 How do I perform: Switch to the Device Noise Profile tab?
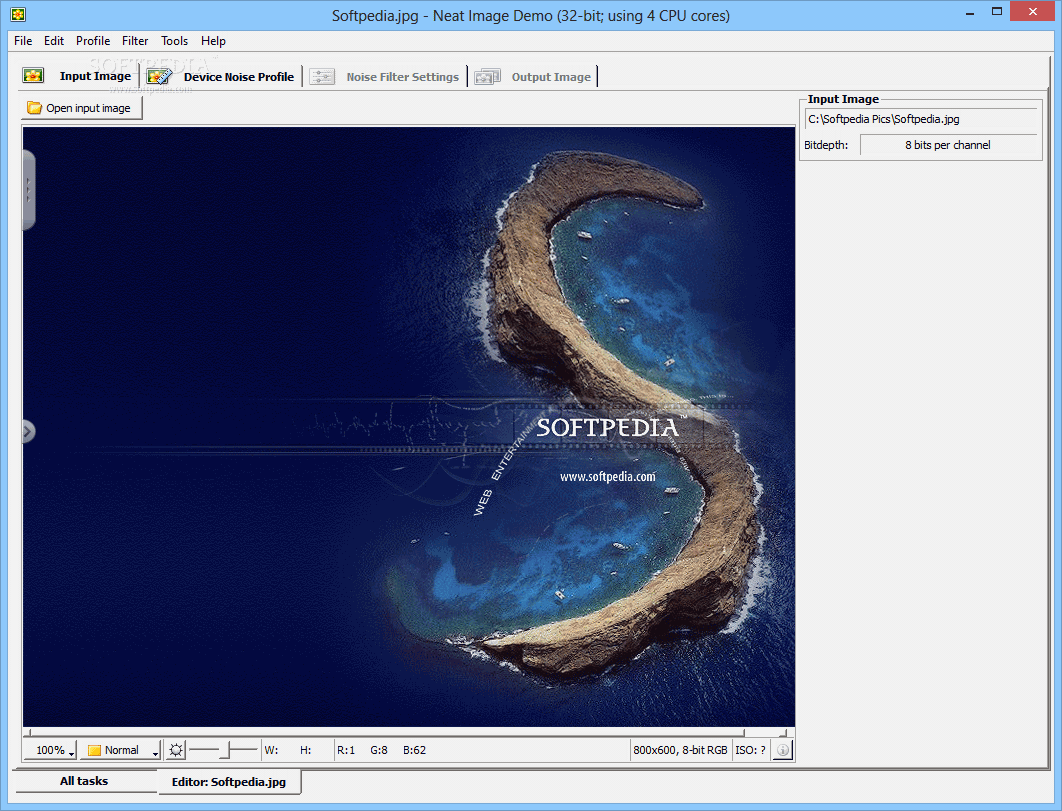(x=223, y=77)
